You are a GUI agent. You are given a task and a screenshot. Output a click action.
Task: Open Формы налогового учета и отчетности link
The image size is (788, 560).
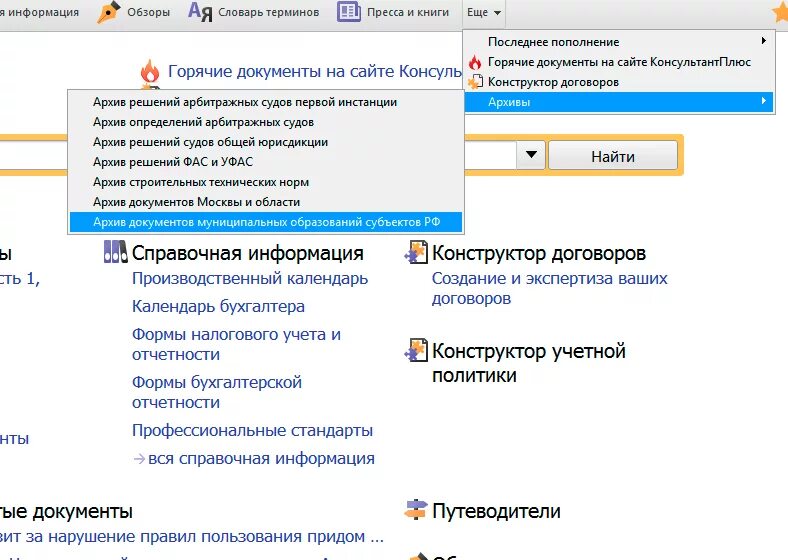[x=236, y=344]
